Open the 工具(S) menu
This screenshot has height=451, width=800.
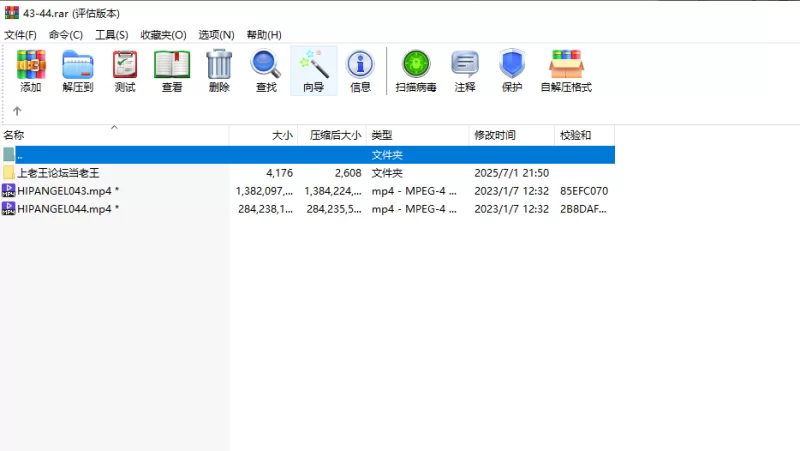(x=112, y=35)
